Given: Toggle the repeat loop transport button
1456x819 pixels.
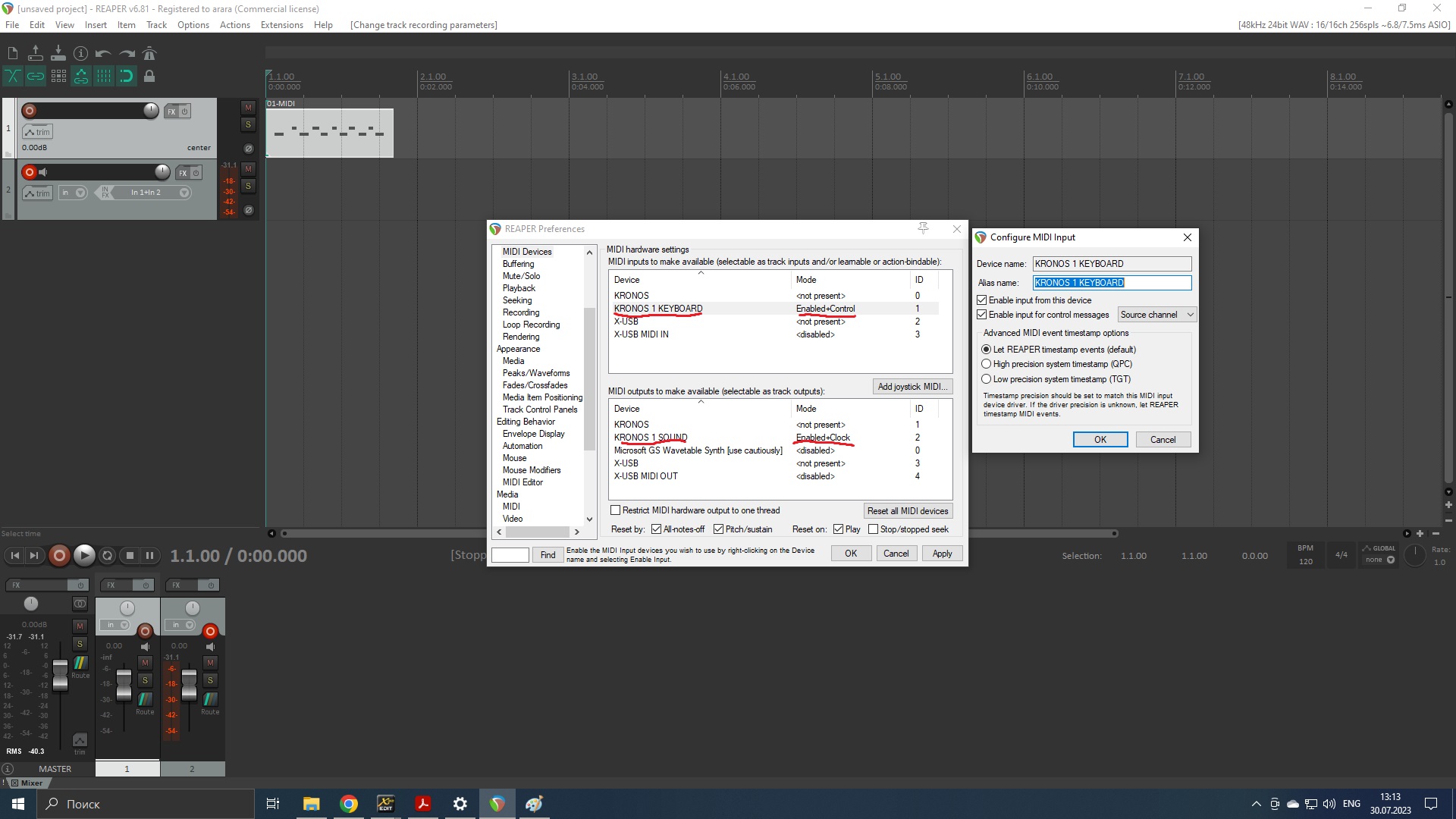Looking at the screenshot, I should pyautogui.click(x=107, y=556).
